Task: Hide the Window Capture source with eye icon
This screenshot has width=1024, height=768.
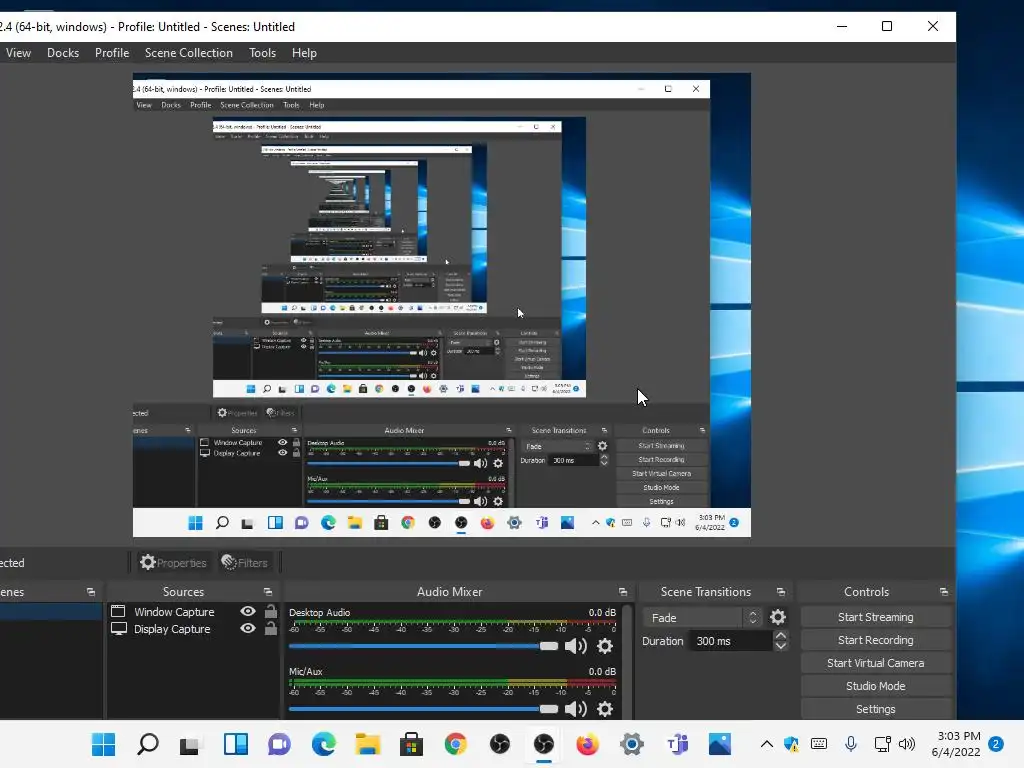Action: [248, 611]
